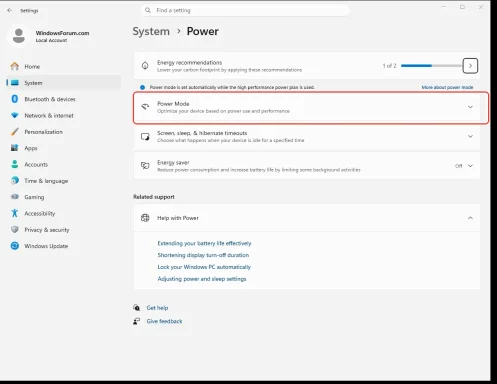Click the Give feedback icon
The height and width of the screenshot is (384, 497).
pyautogui.click(x=136, y=321)
